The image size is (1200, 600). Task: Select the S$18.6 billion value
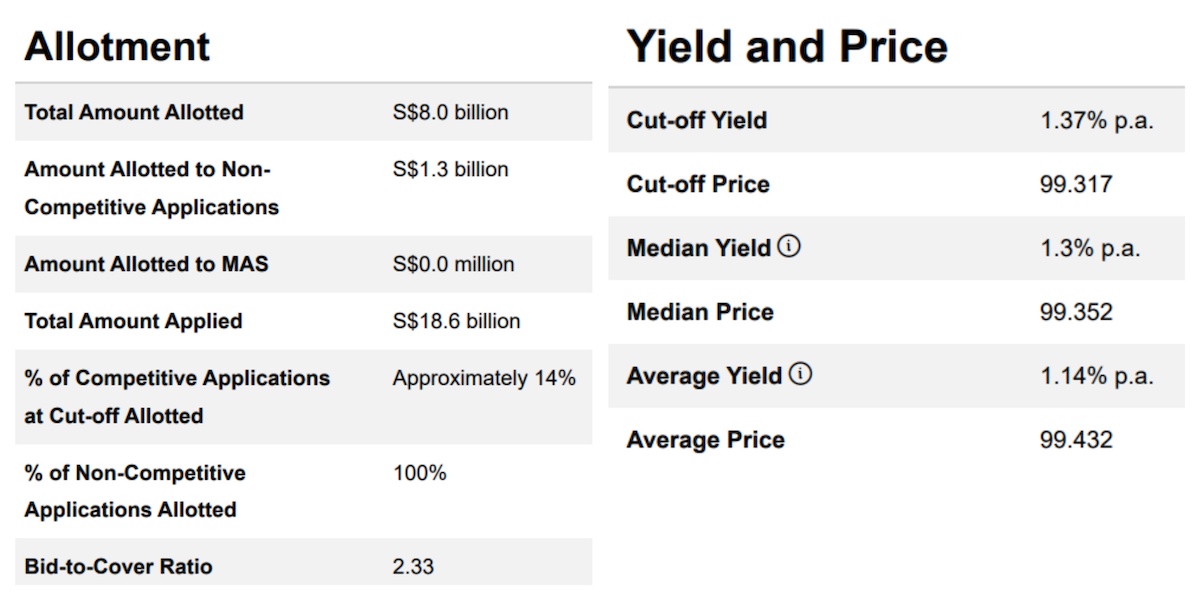[x=456, y=322]
